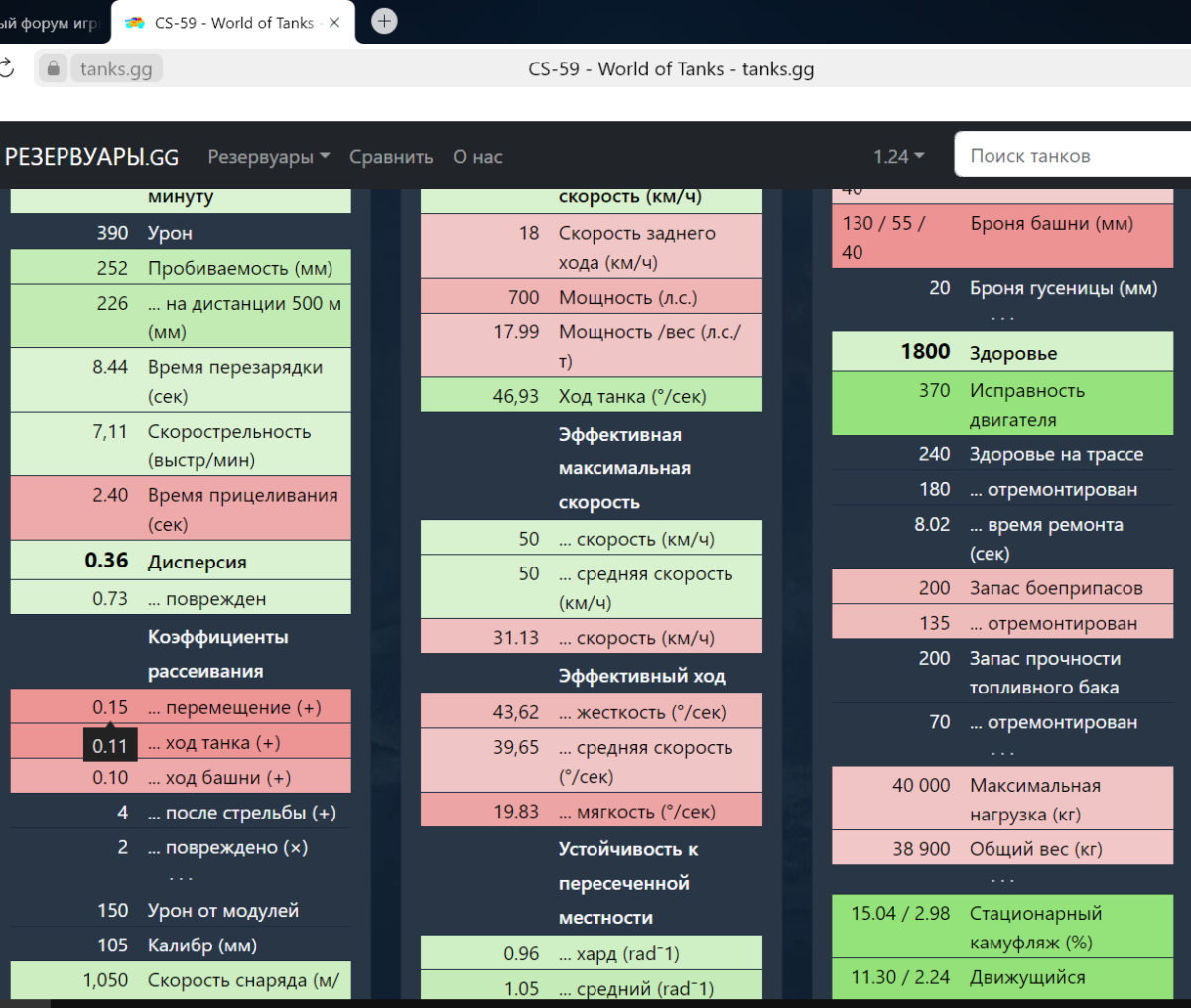Select the Калибр (мм) 105 row
This screenshot has width=1191, height=1008.
pos(181,945)
